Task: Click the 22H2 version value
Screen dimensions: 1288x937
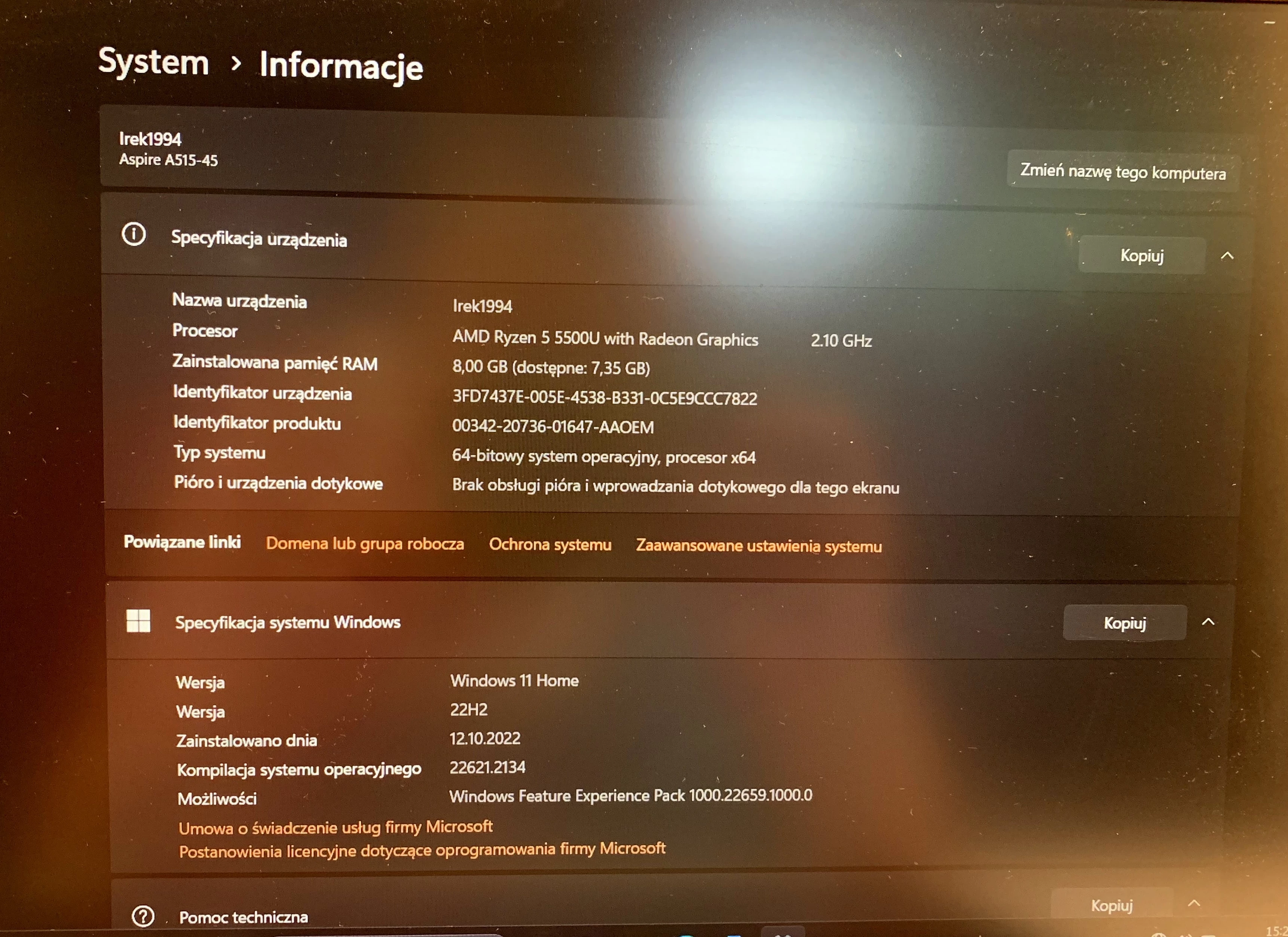Action: click(x=469, y=709)
